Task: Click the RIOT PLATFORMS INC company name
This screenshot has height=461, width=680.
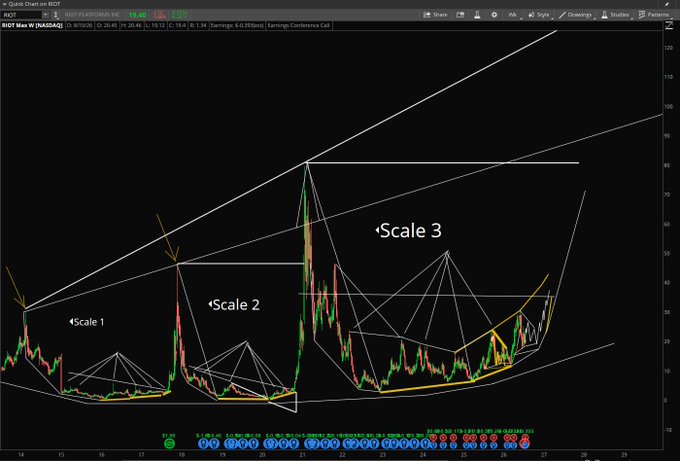Action: (x=92, y=15)
